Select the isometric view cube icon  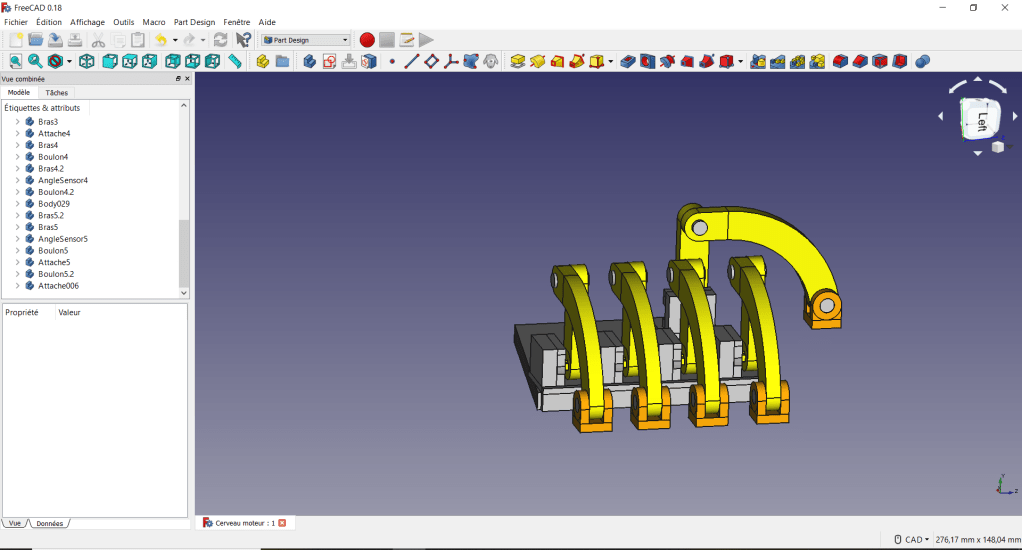(x=87, y=62)
